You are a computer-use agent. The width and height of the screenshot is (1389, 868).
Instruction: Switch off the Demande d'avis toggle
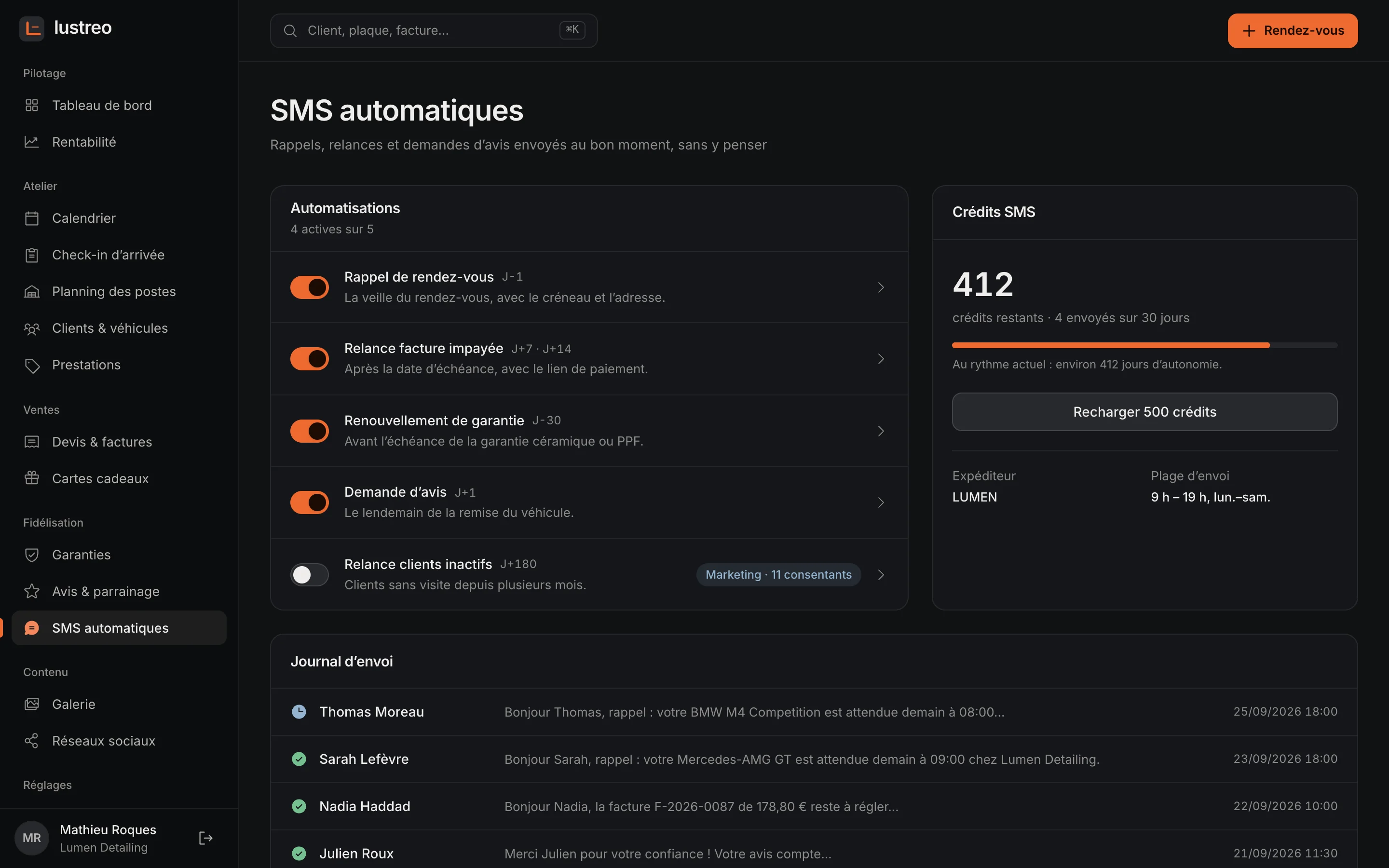pos(309,503)
